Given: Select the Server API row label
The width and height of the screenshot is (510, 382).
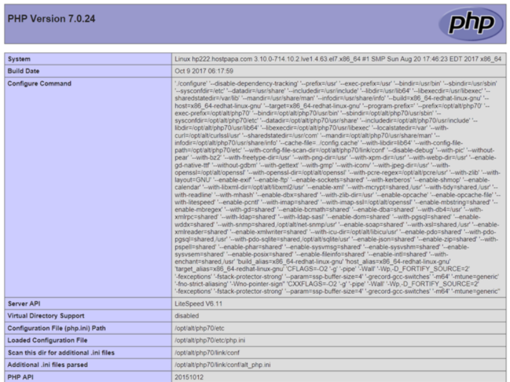Looking at the screenshot, I should click(x=24, y=304).
